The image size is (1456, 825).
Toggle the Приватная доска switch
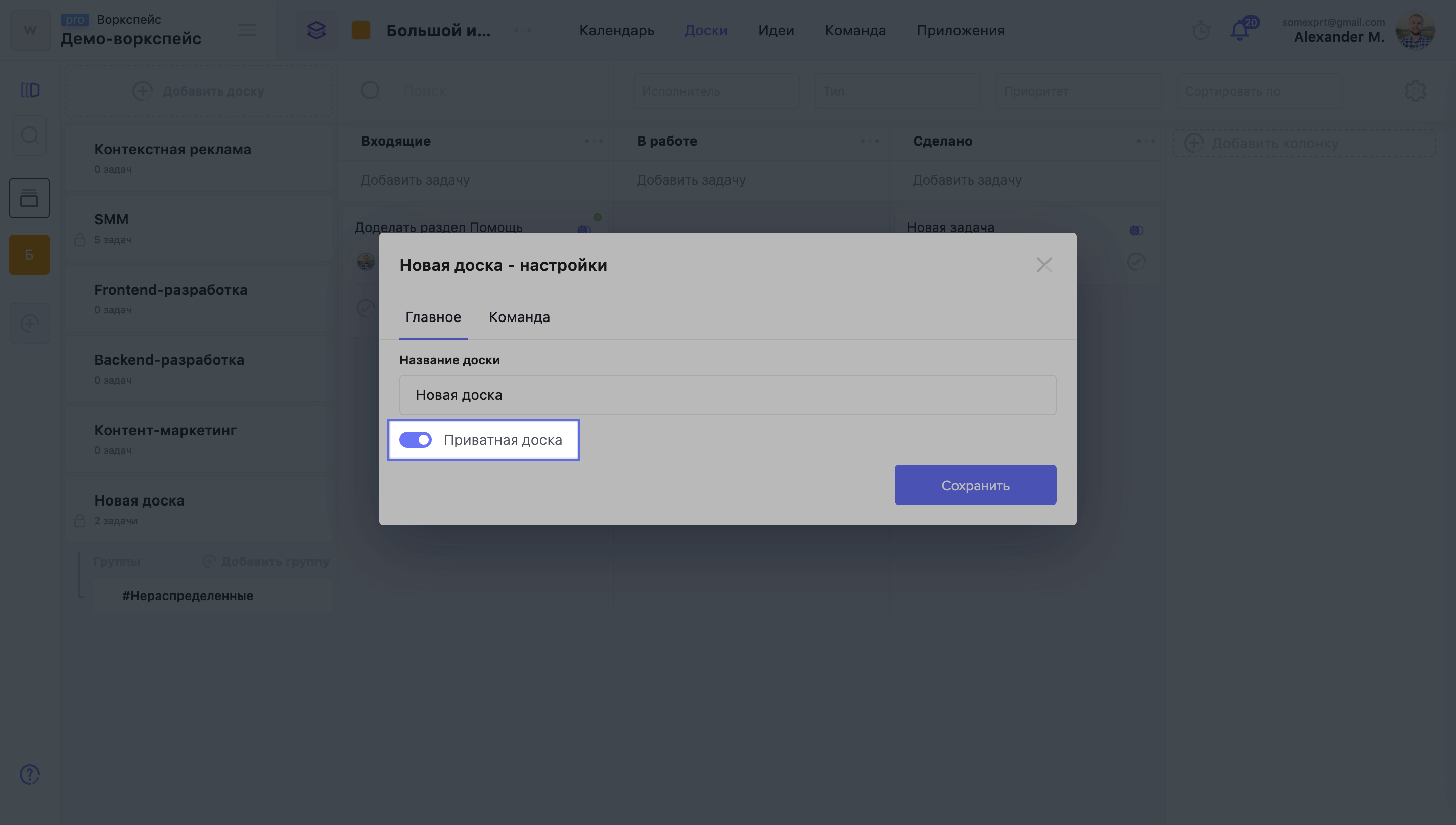click(415, 440)
